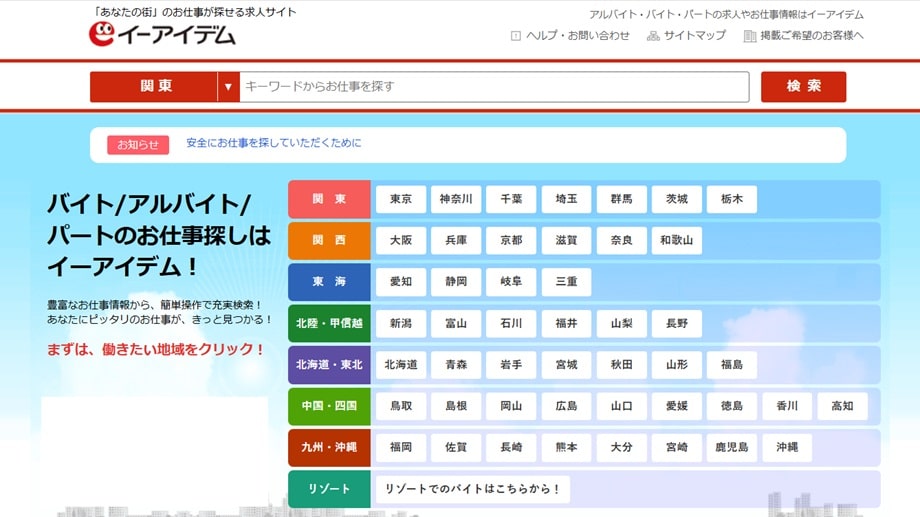Select the 関西 region header

tap(329, 241)
